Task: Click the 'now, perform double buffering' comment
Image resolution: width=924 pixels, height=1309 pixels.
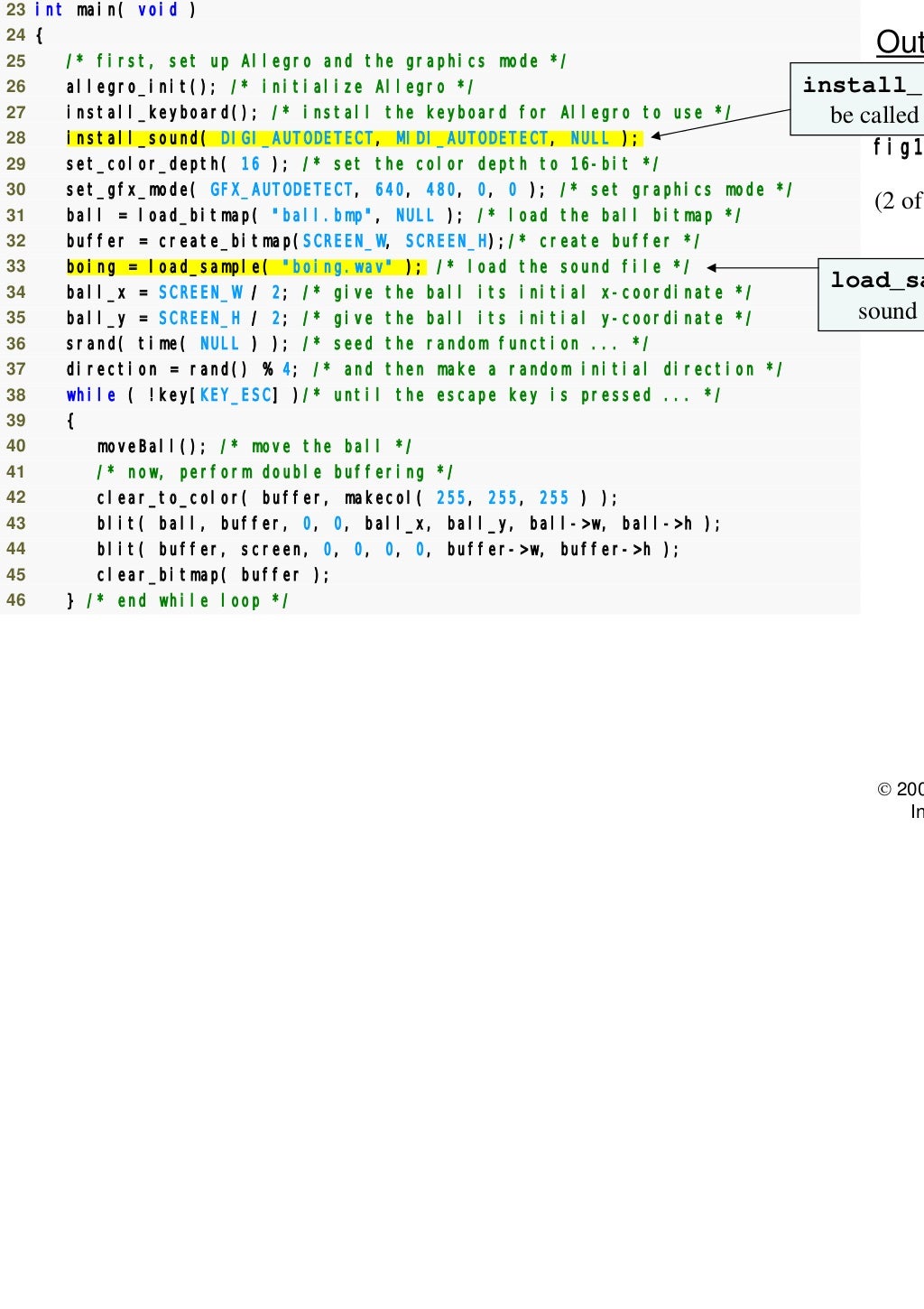Action: 274,472
